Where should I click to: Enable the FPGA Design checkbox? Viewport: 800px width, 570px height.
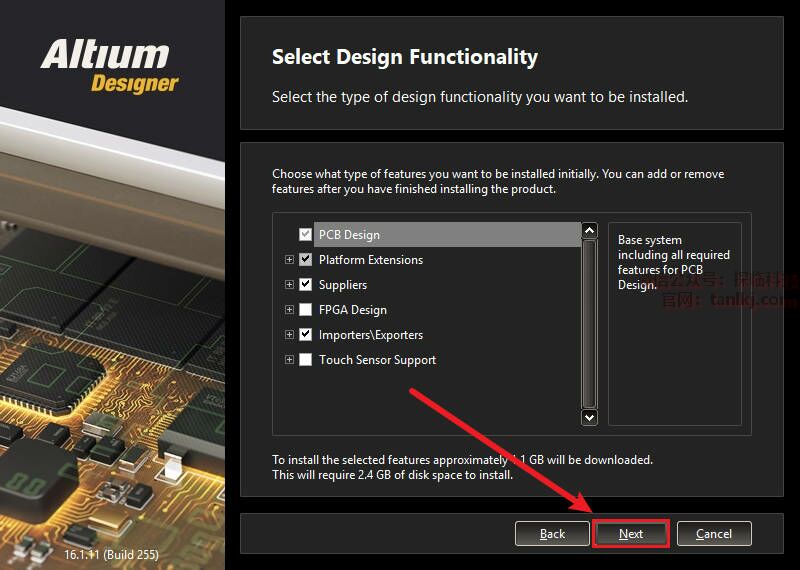305,309
